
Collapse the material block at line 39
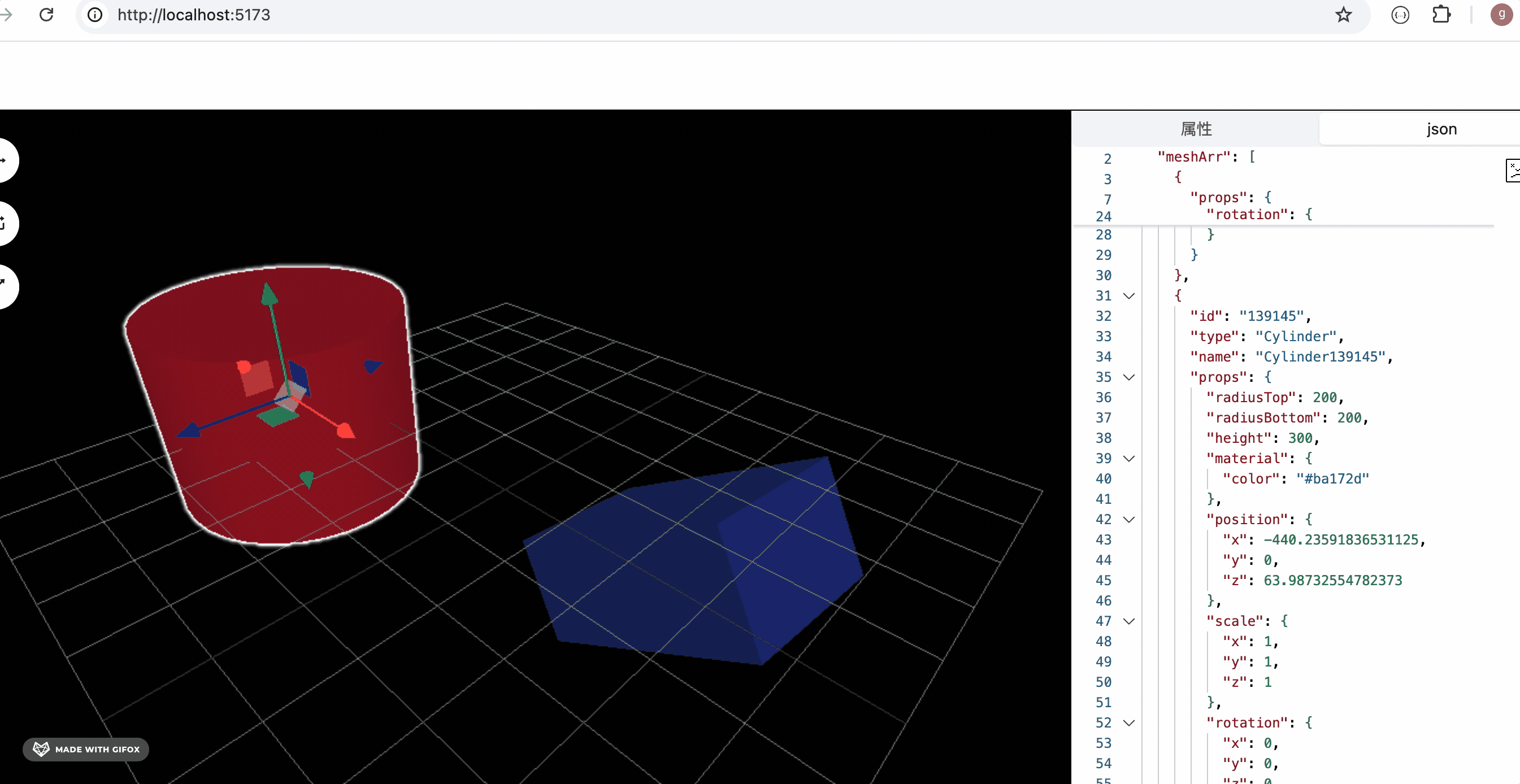tap(1129, 458)
